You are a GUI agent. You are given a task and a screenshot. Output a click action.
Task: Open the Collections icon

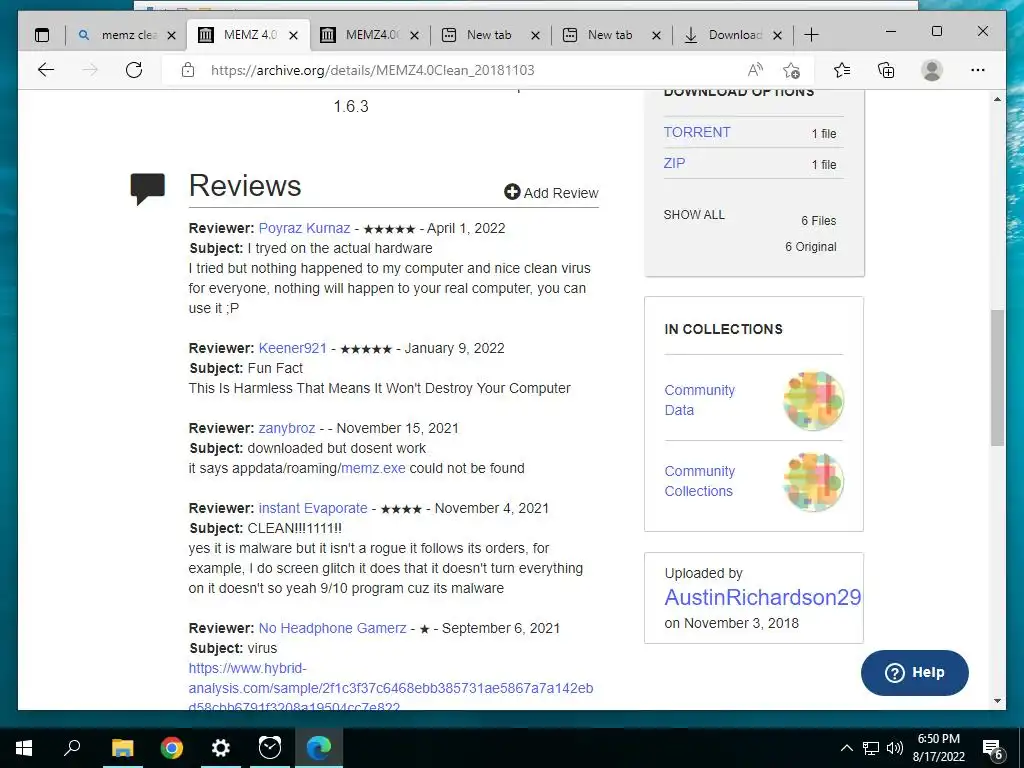coord(886,70)
